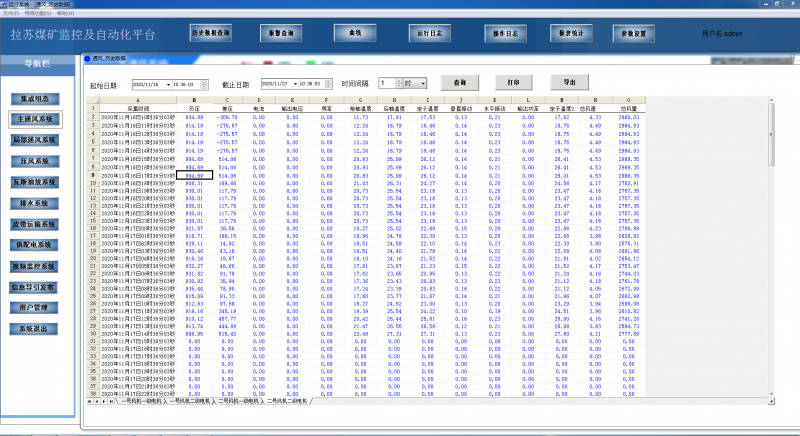Click the interval value spinner arrows
Viewport: 800px width, 436px height.
tap(399, 83)
